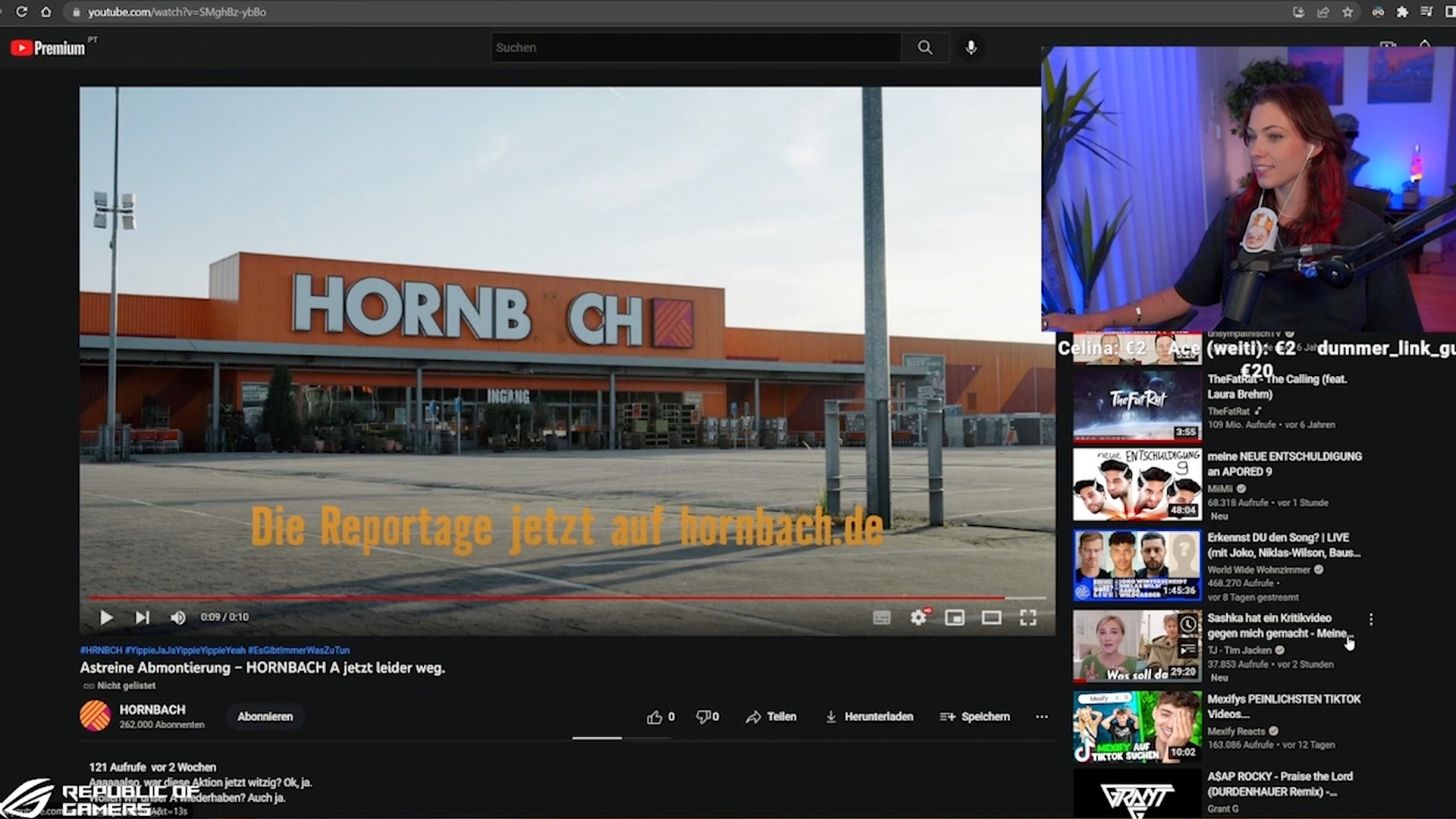Go to browser home page icon
This screenshot has height=819, width=1456.
click(x=46, y=12)
